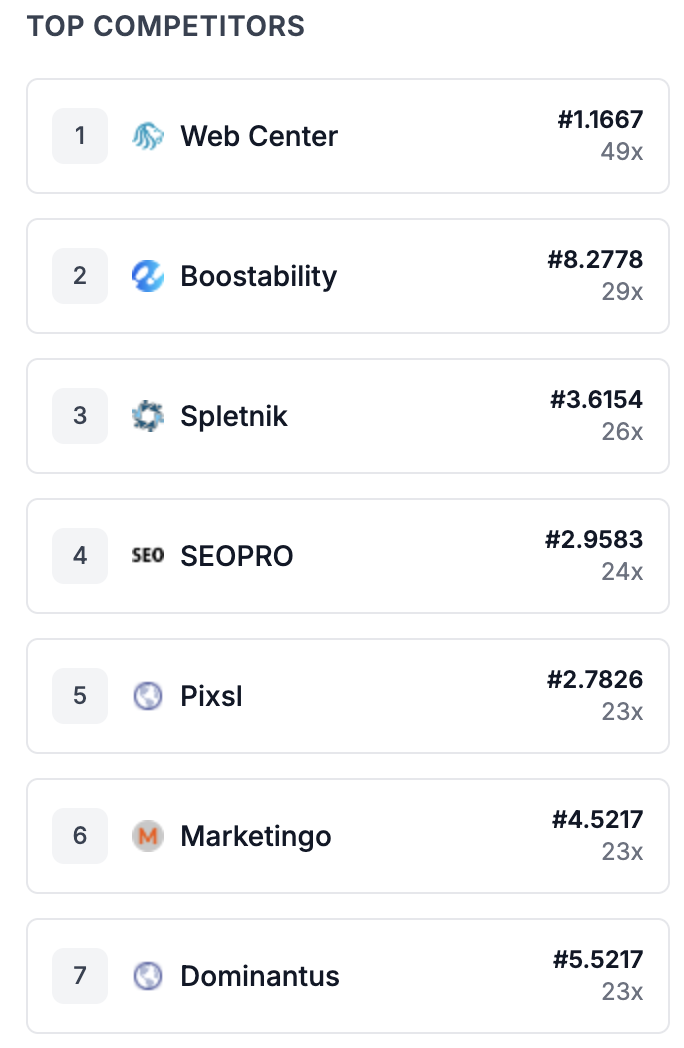Click the Boostability logo icon
Viewport: 684px width, 1048px height.
tap(148, 276)
